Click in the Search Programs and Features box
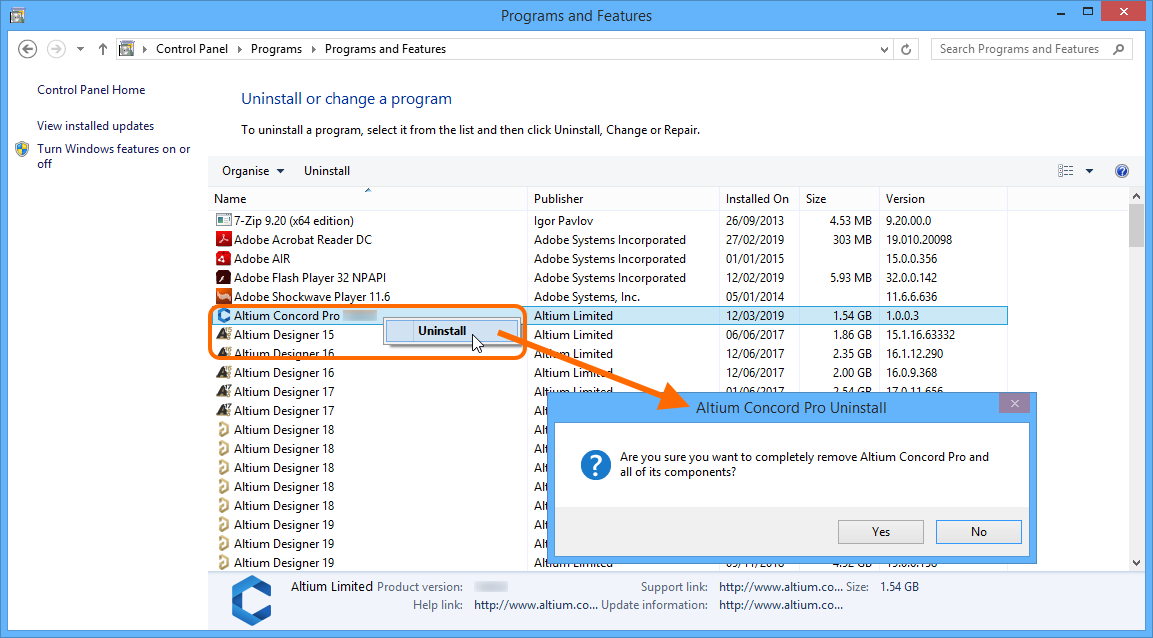Viewport: 1153px width, 638px height. click(1018, 49)
